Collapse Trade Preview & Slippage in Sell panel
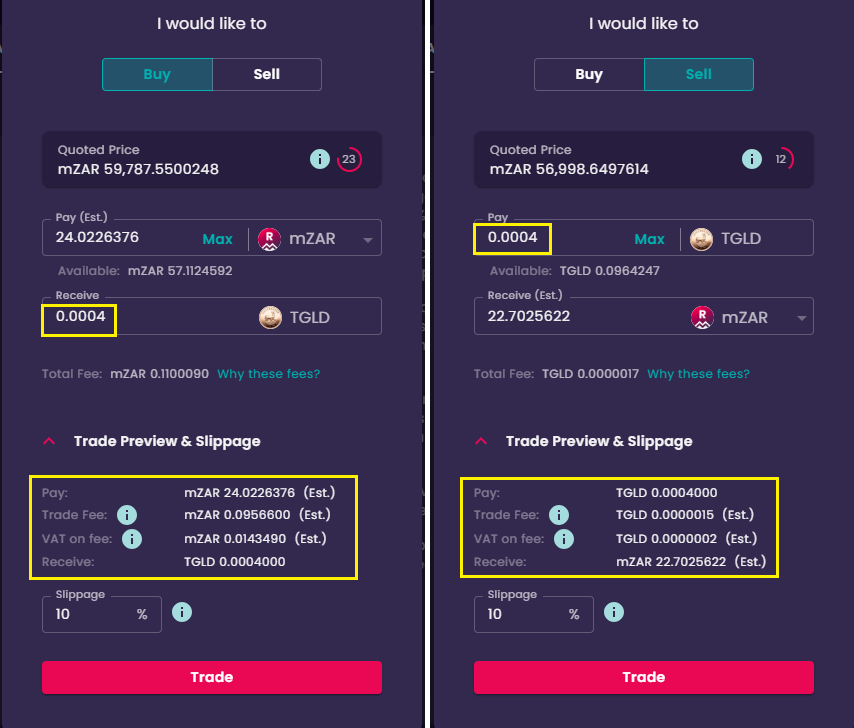 tap(481, 441)
